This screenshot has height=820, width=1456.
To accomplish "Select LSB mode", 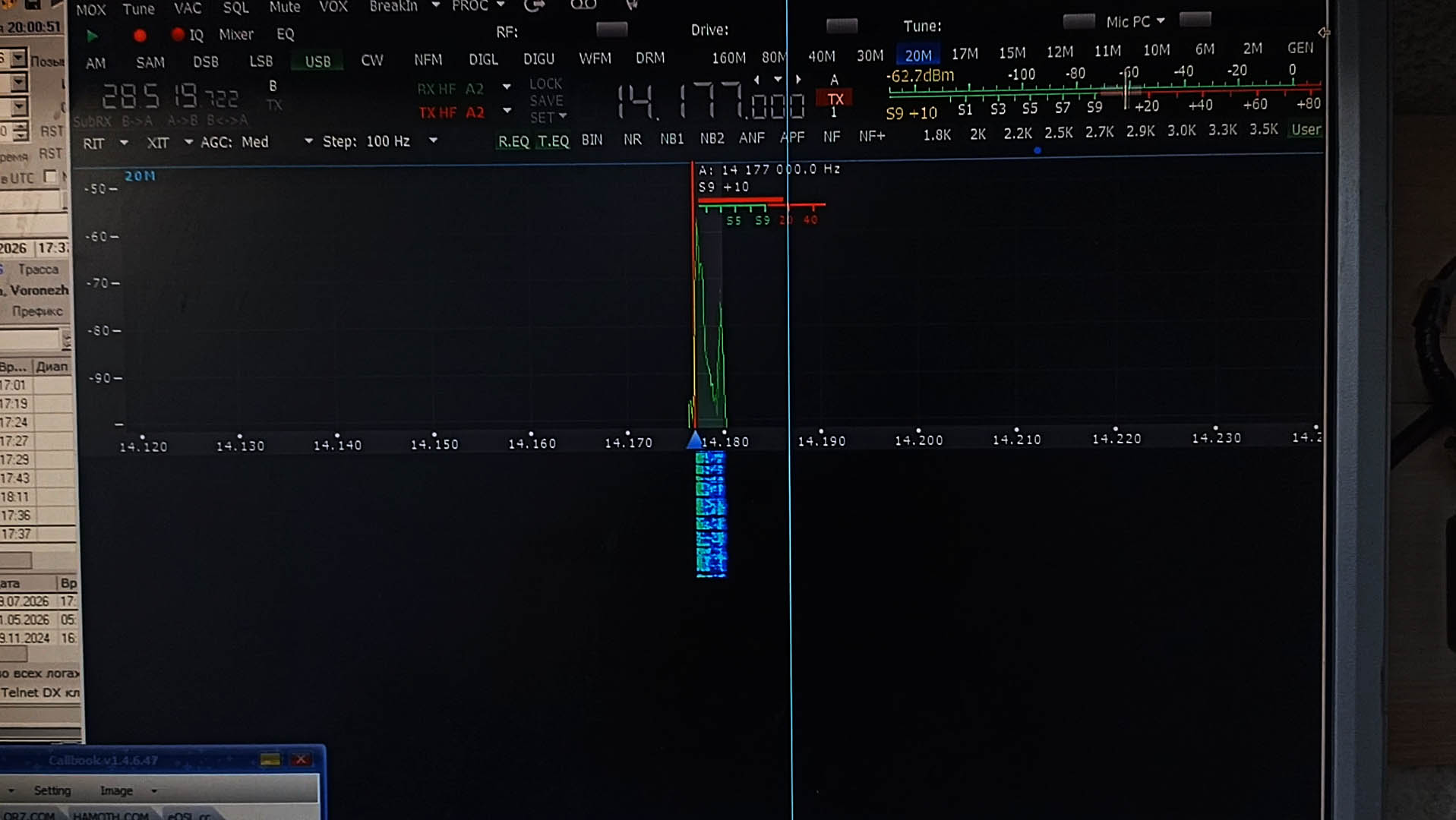I will (261, 61).
